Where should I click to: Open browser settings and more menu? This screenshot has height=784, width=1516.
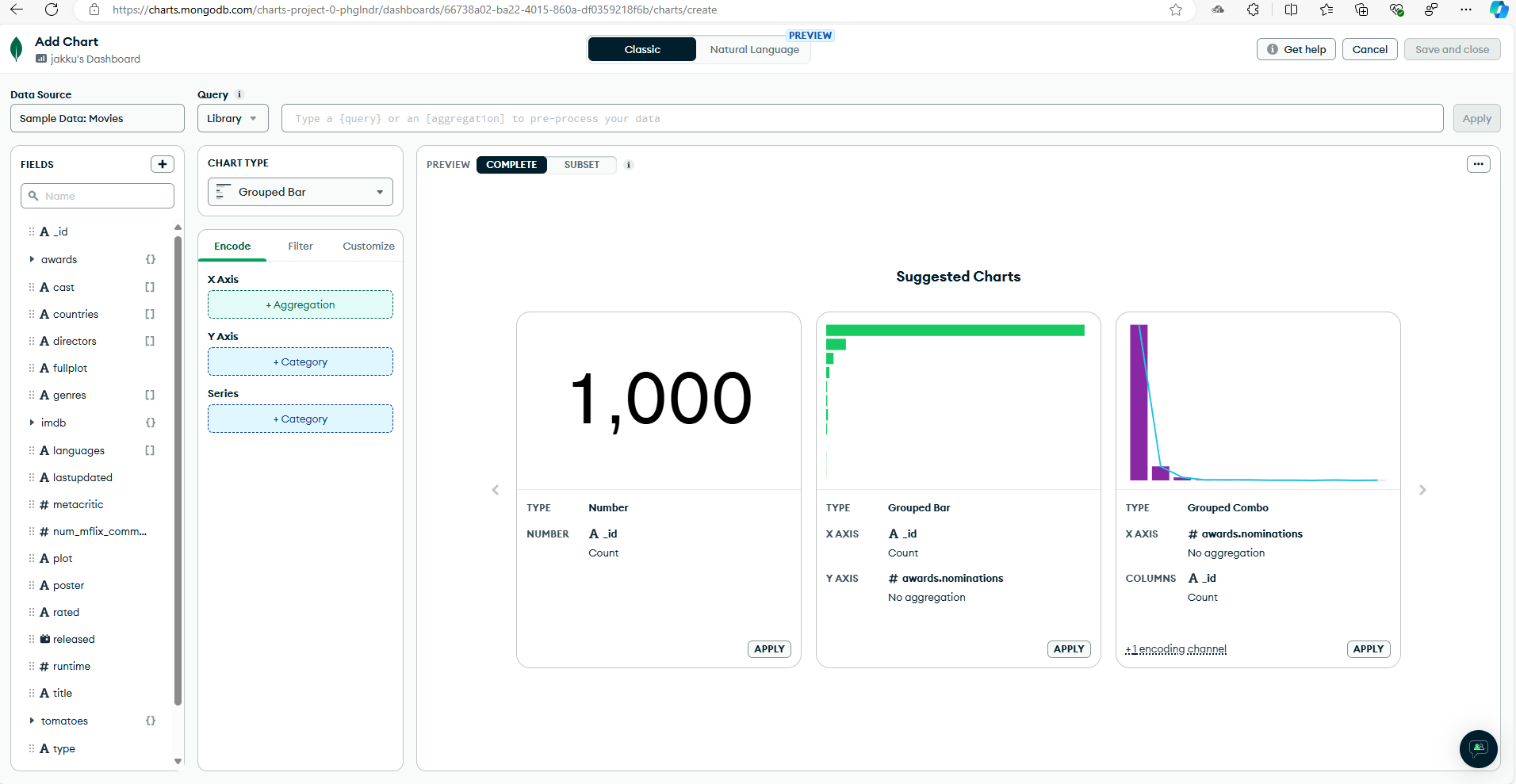coord(1466,10)
